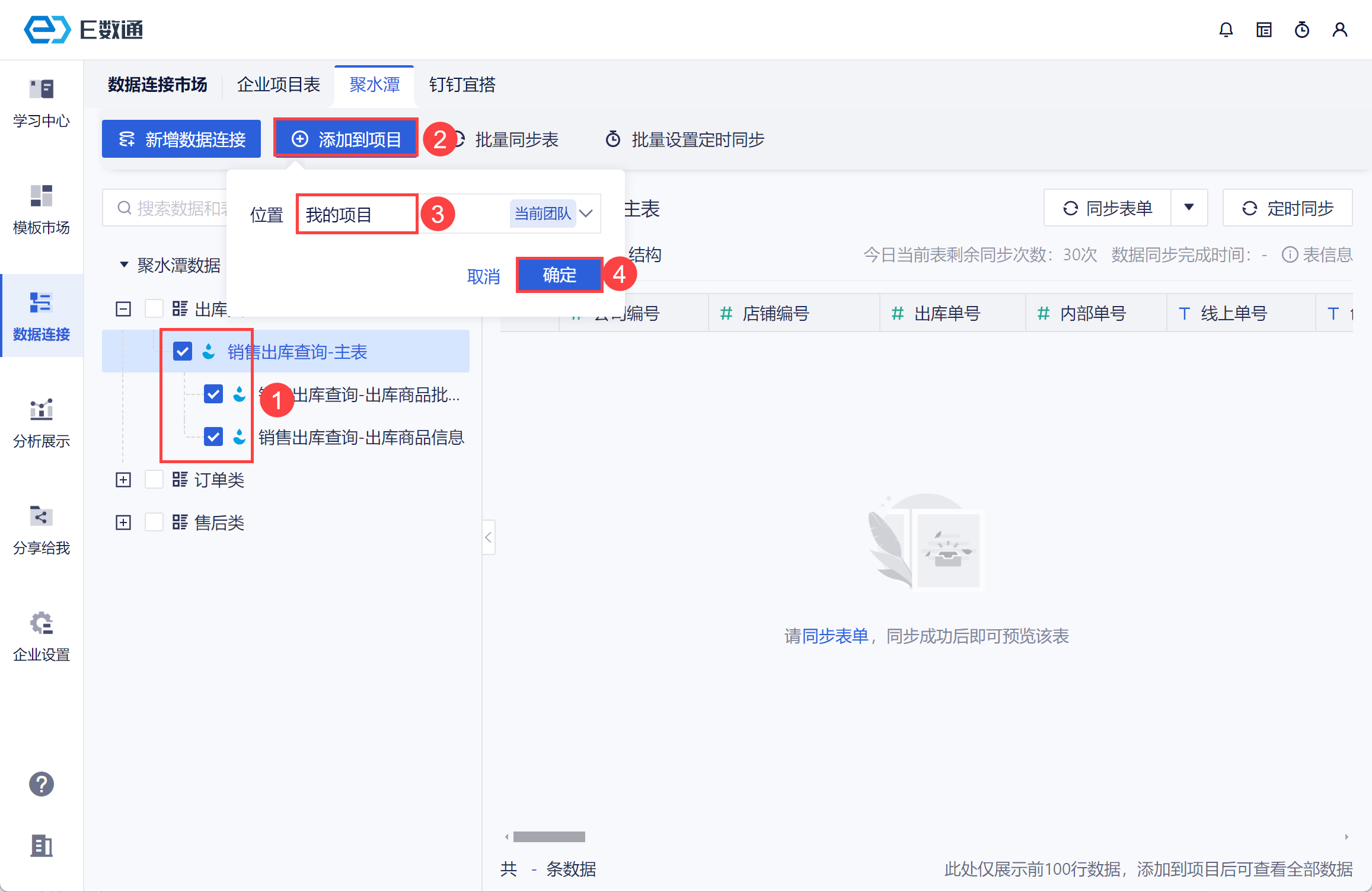Open the notification bell icon
This screenshot has height=892, width=1372.
[1226, 30]
